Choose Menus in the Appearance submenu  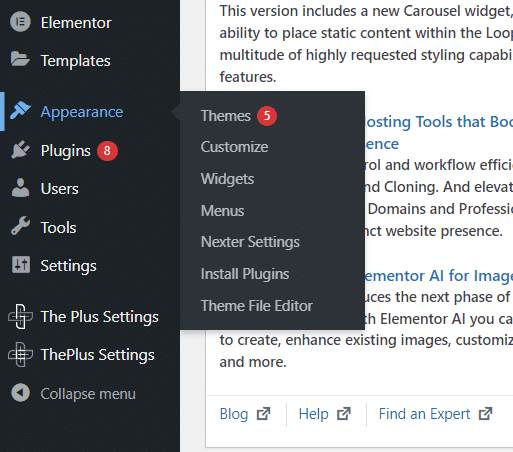click(x=222, y=211)
